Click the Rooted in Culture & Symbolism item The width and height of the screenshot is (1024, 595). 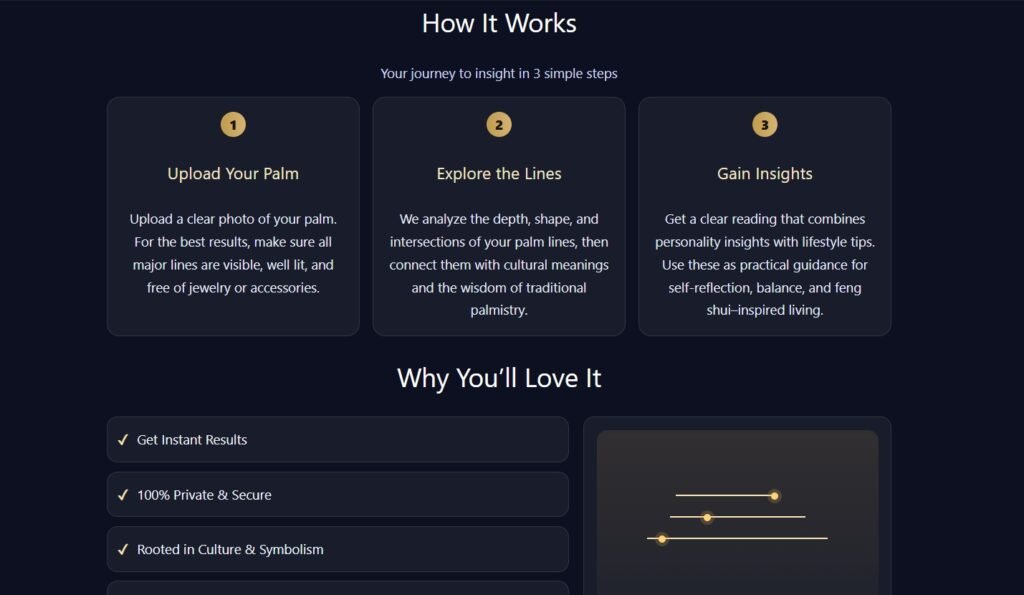click(x=338, y=549)
